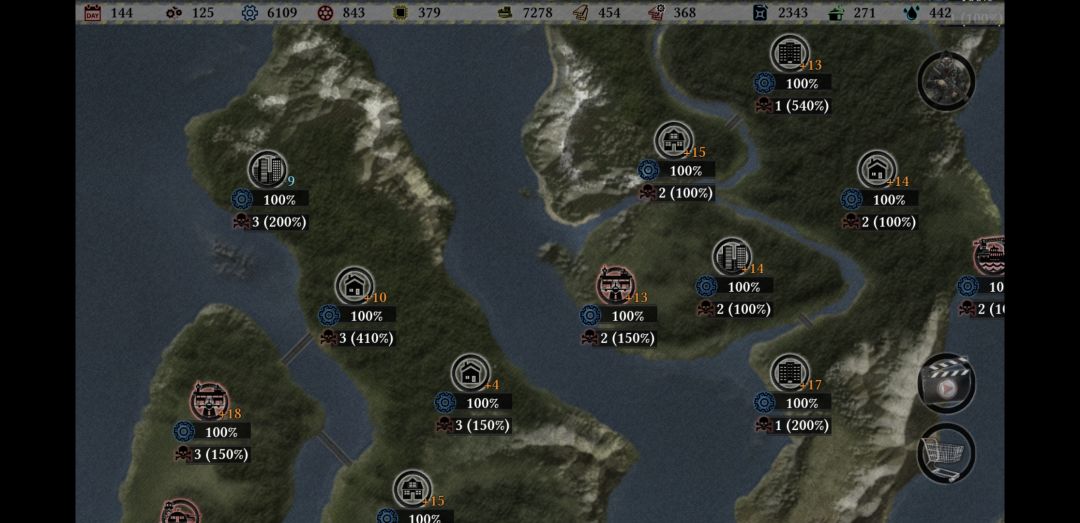The height and width of the screenshot is (523, 1080).
Task: Click the orange +17 bonus label
Action: pyautogui.click(x=811, y=384)
